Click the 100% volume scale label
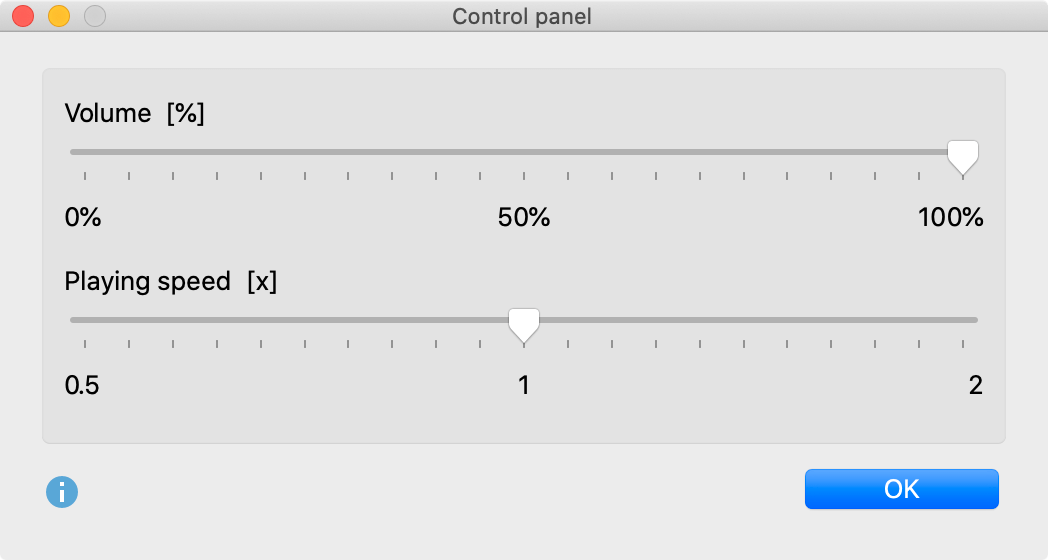Viewport: 1048px width, 560px height. click(950, 217)
